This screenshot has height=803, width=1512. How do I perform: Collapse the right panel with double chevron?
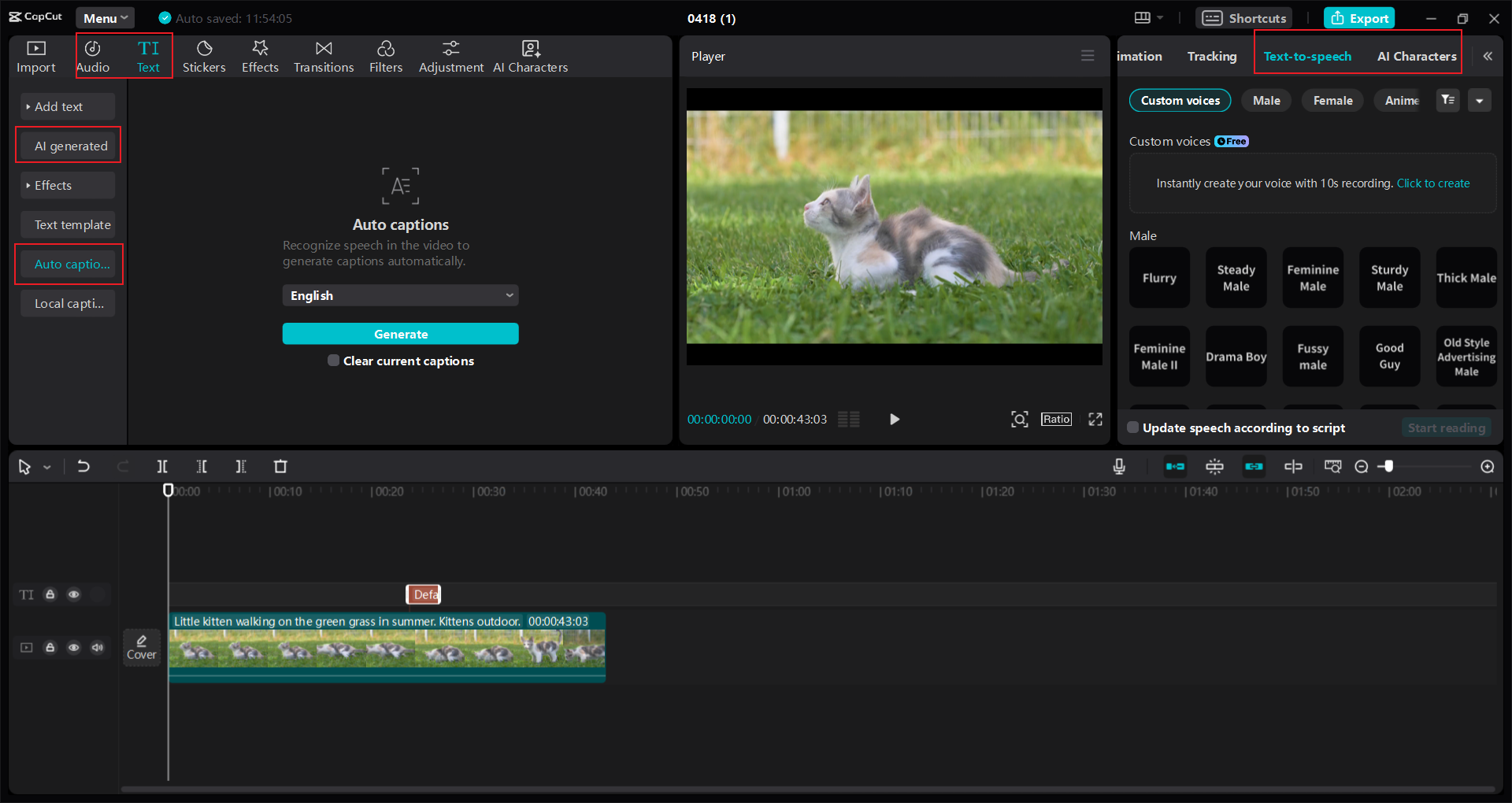point(1488,56)
